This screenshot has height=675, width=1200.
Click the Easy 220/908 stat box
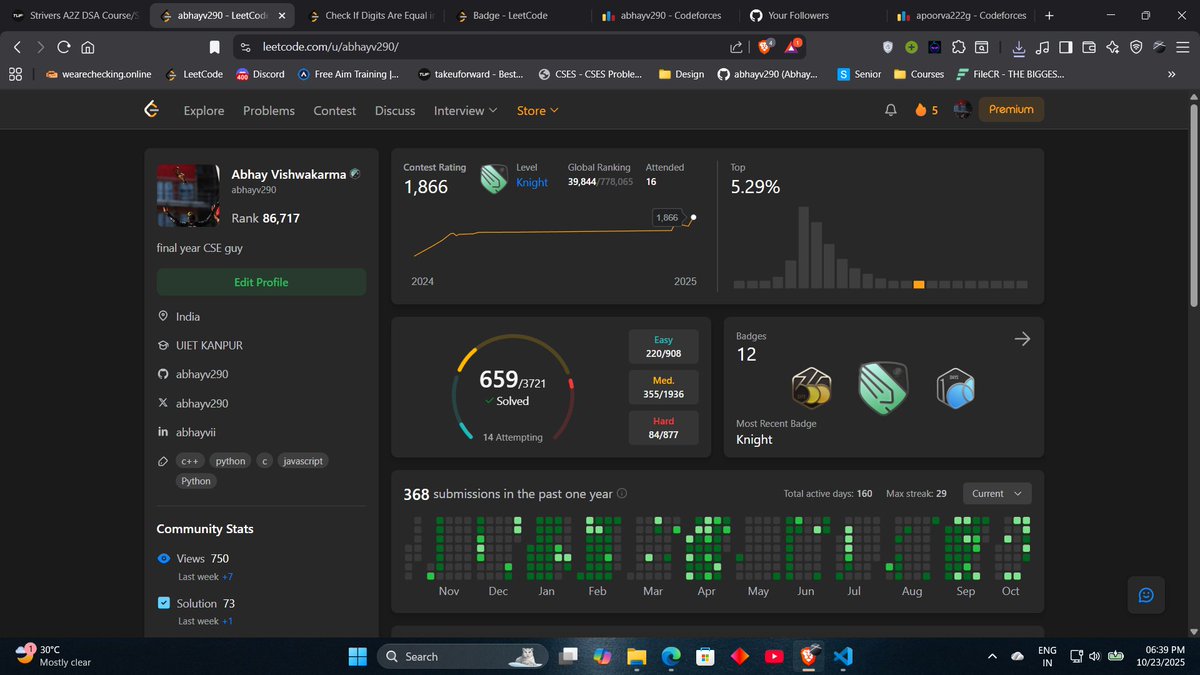663,347
